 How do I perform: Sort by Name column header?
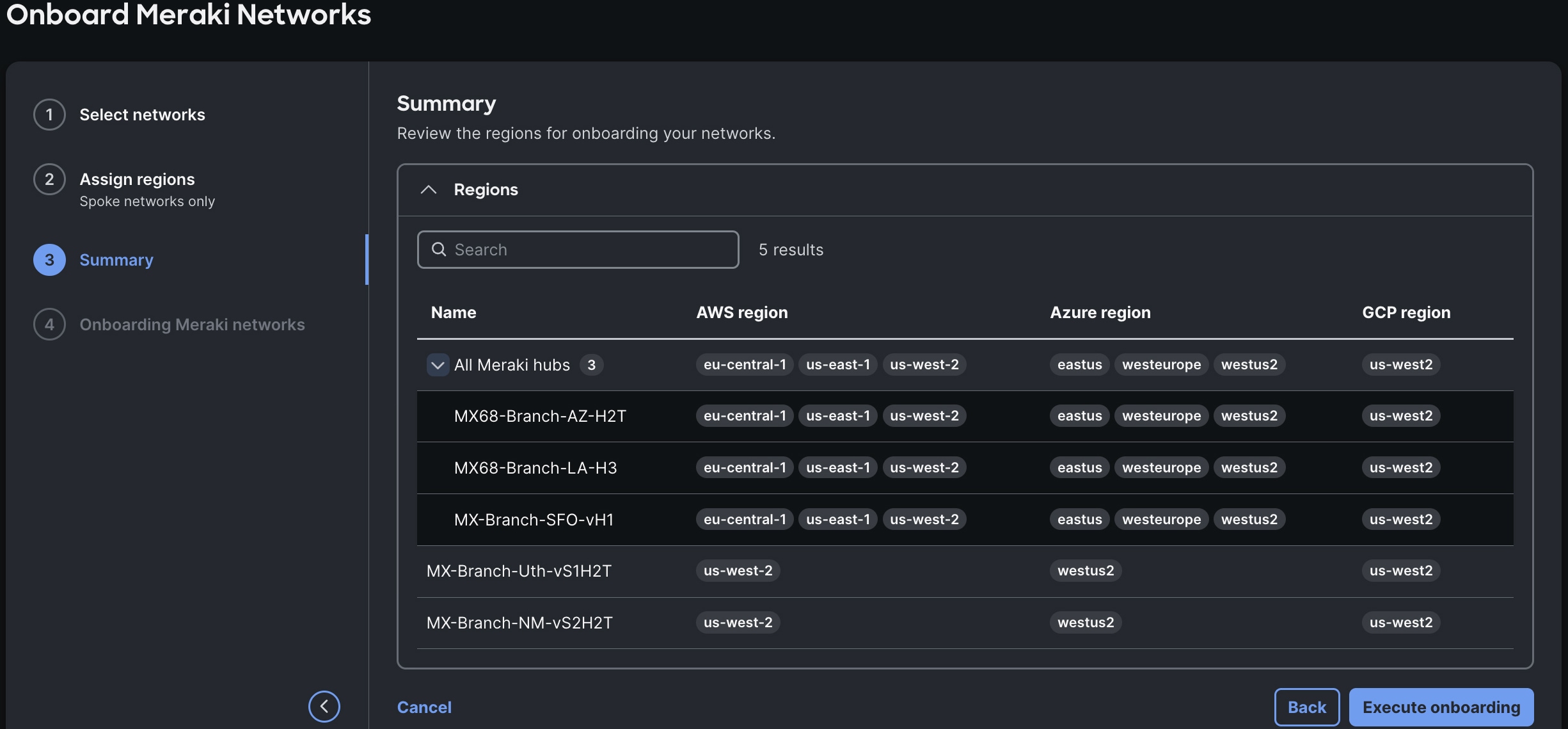pyautogui.click(x=454, y=312)
